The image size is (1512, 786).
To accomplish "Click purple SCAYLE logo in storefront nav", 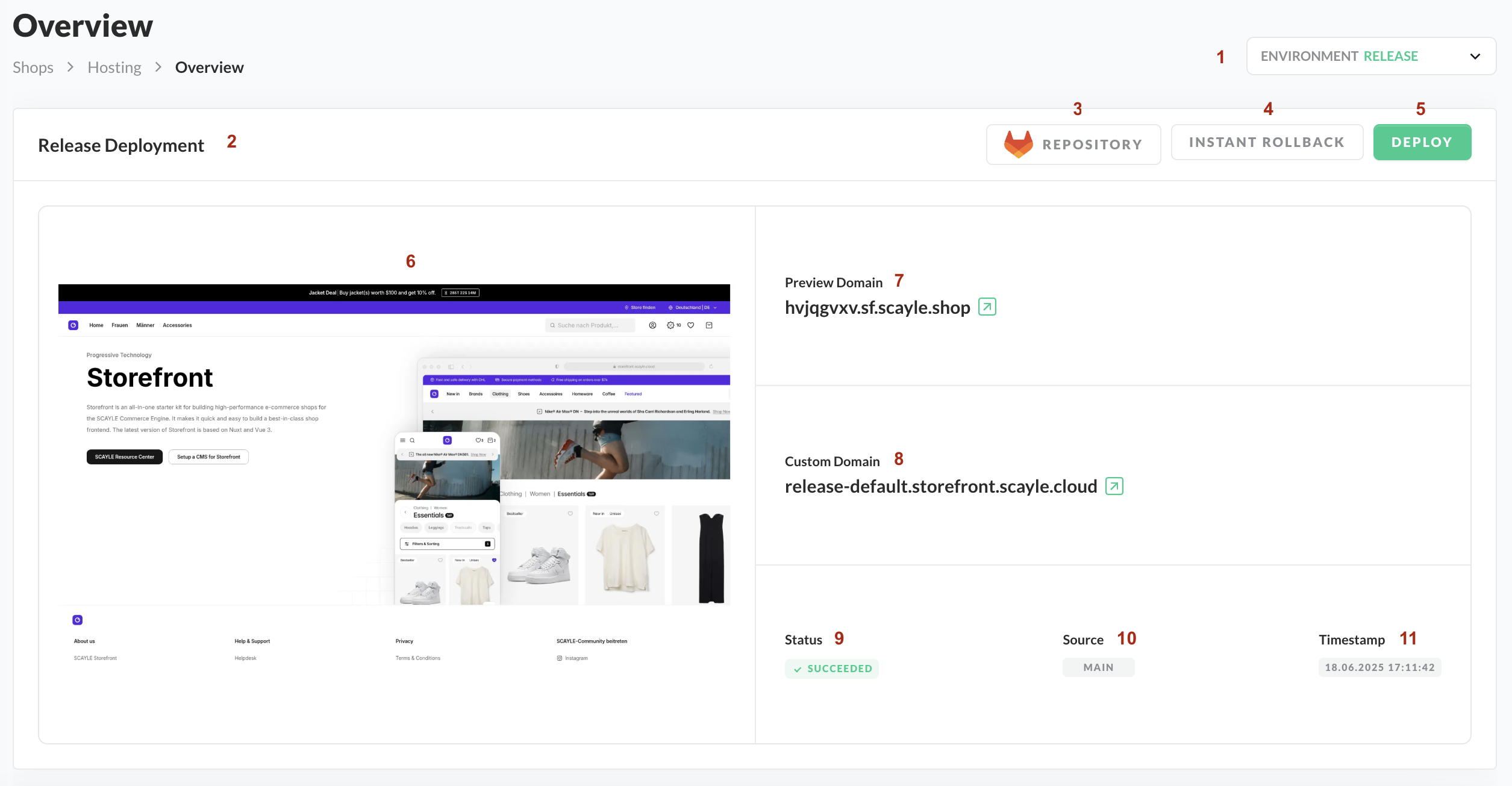I will click(x=73, y=325).
